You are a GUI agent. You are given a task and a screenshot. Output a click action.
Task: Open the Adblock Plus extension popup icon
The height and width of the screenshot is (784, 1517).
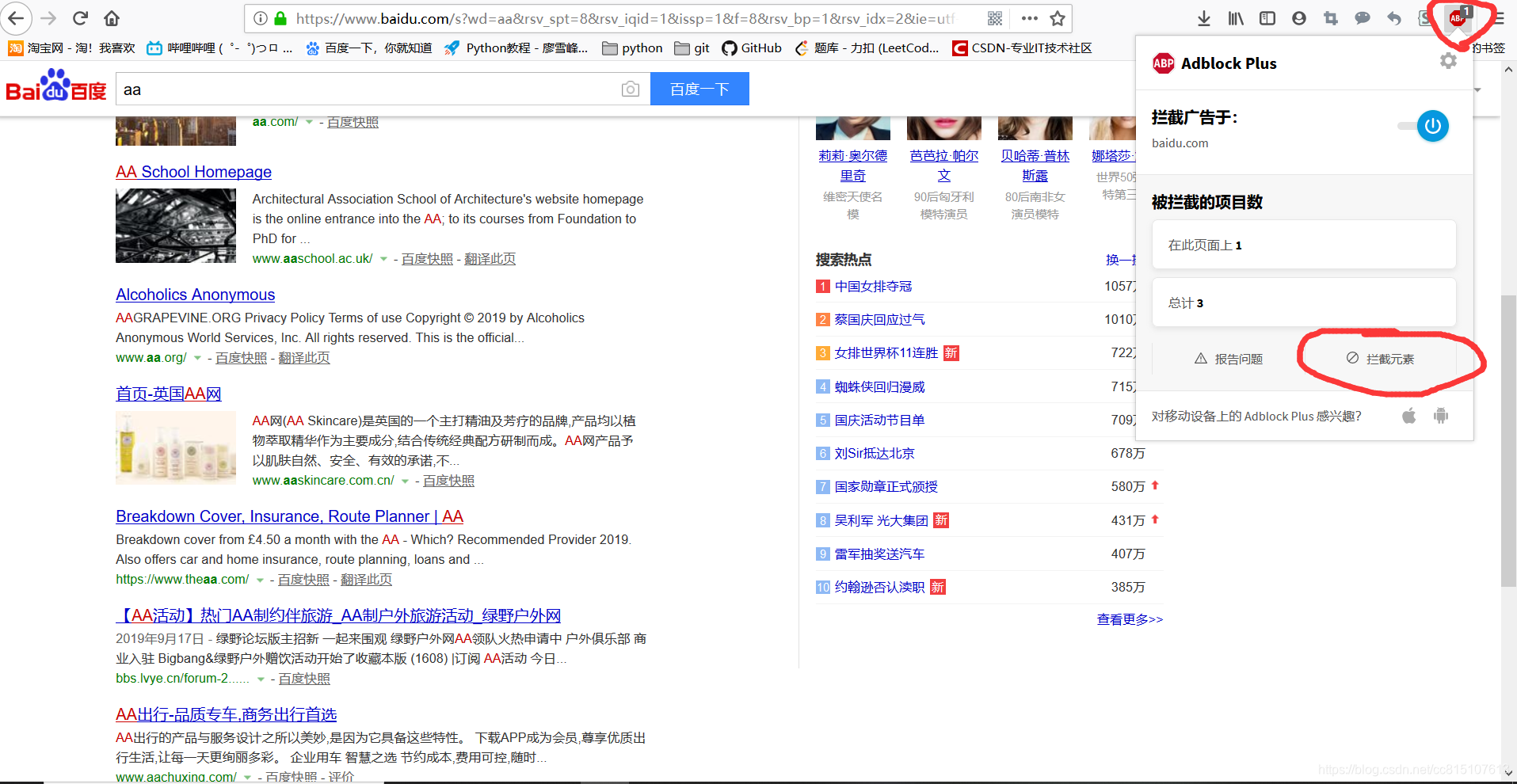point(1458,17)
